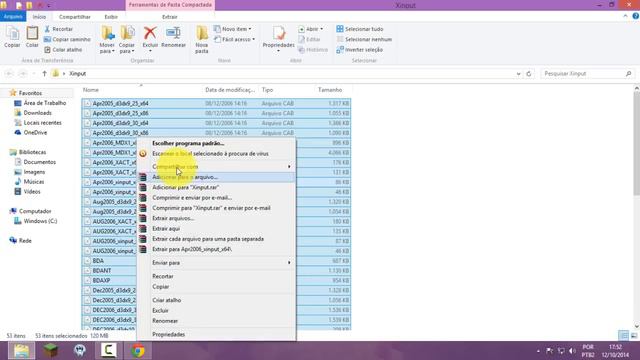
Task: Click Selecionar tudo in ribbon
Action: [360, 29]
